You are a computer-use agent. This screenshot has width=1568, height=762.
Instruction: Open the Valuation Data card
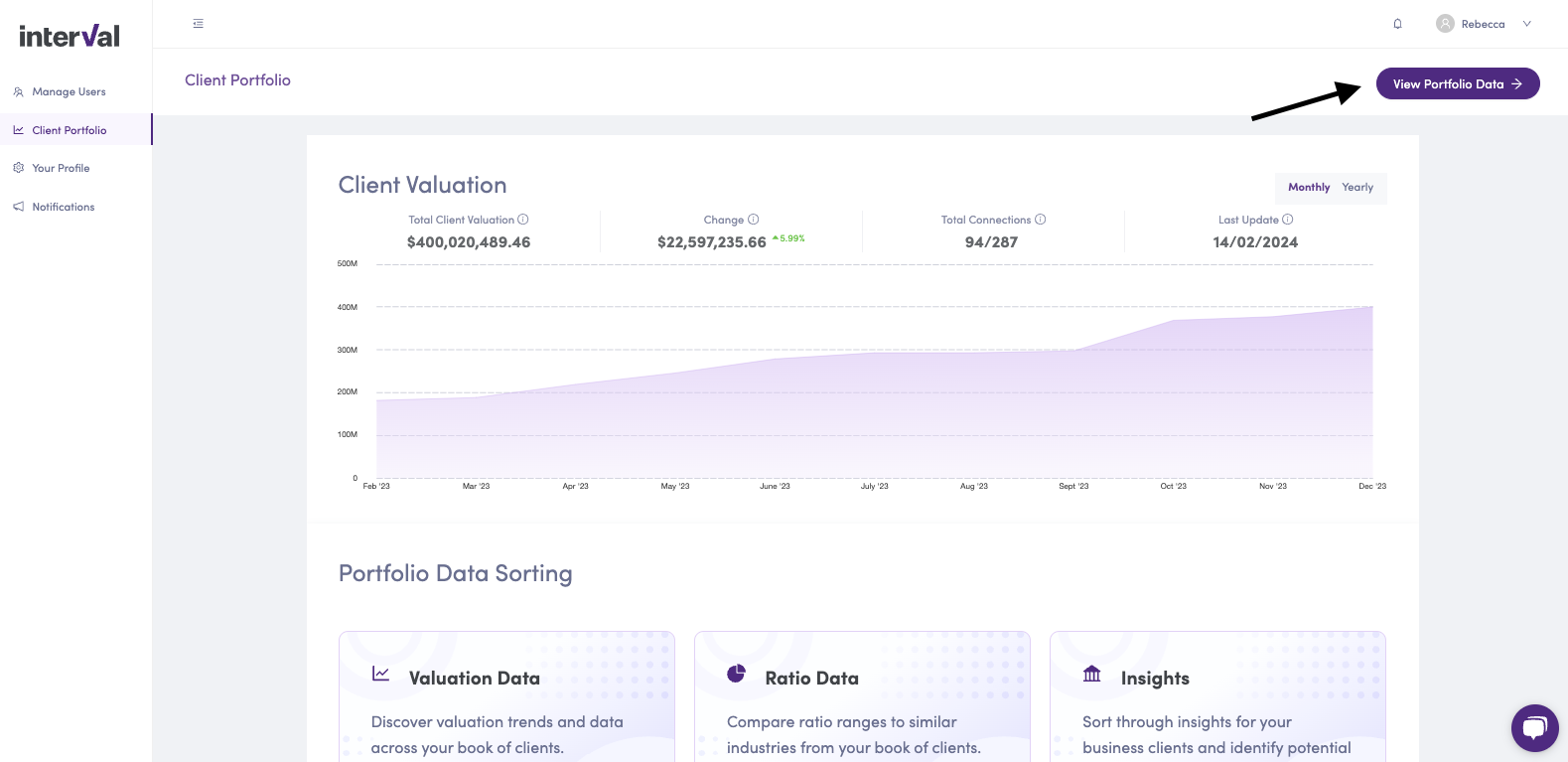[506, 696]
